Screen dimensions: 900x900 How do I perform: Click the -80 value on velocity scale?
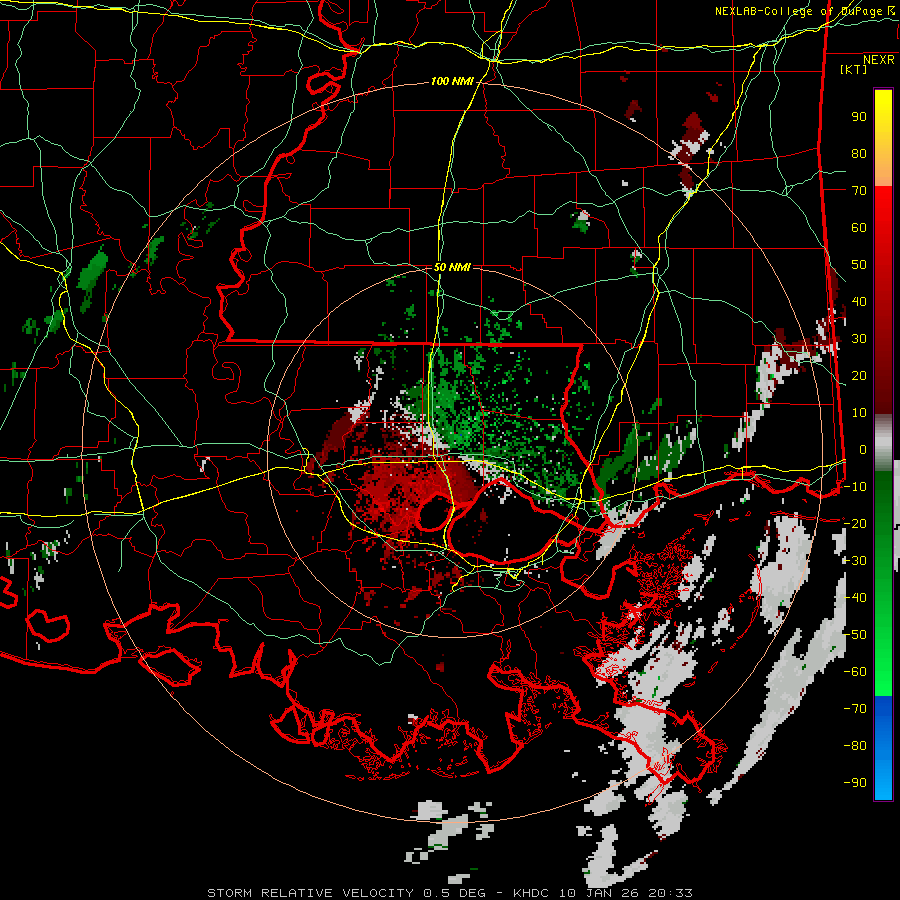855,746
